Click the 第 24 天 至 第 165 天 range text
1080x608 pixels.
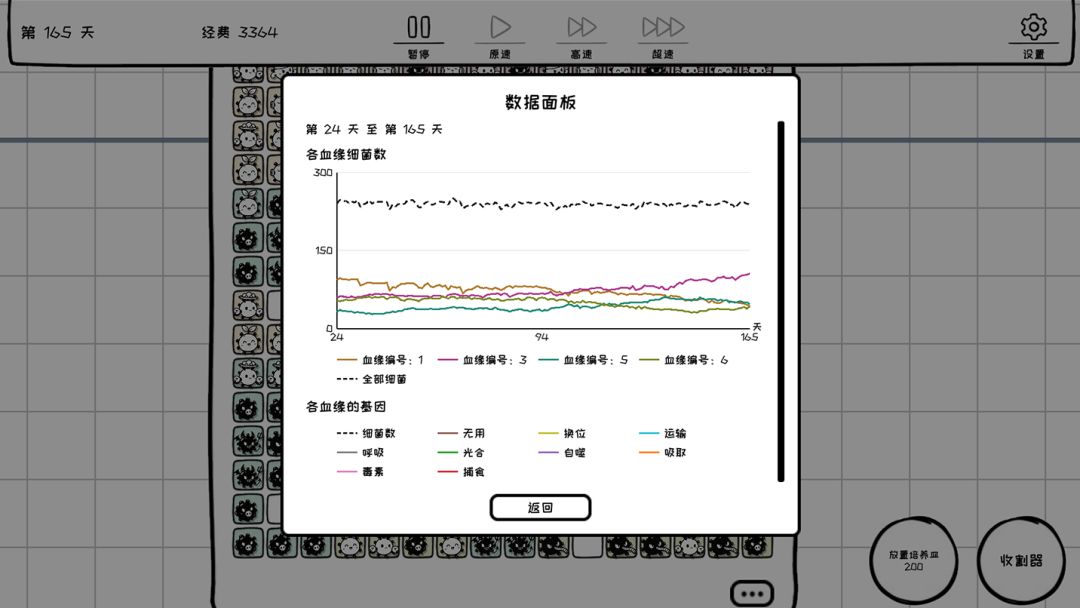pyautogui.click(x=374, y=129)
